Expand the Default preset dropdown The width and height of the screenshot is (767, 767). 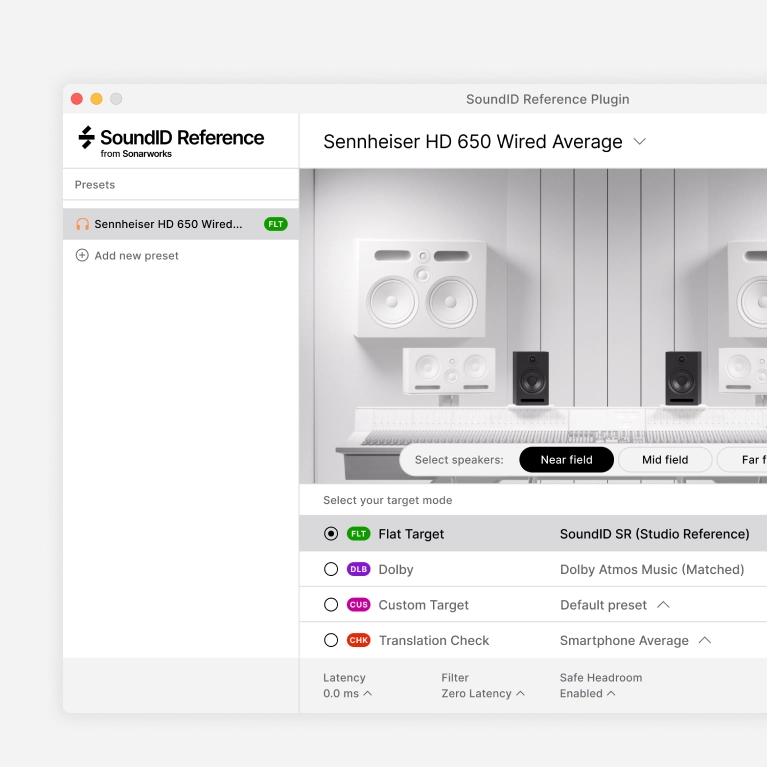(x=663, y=605)
